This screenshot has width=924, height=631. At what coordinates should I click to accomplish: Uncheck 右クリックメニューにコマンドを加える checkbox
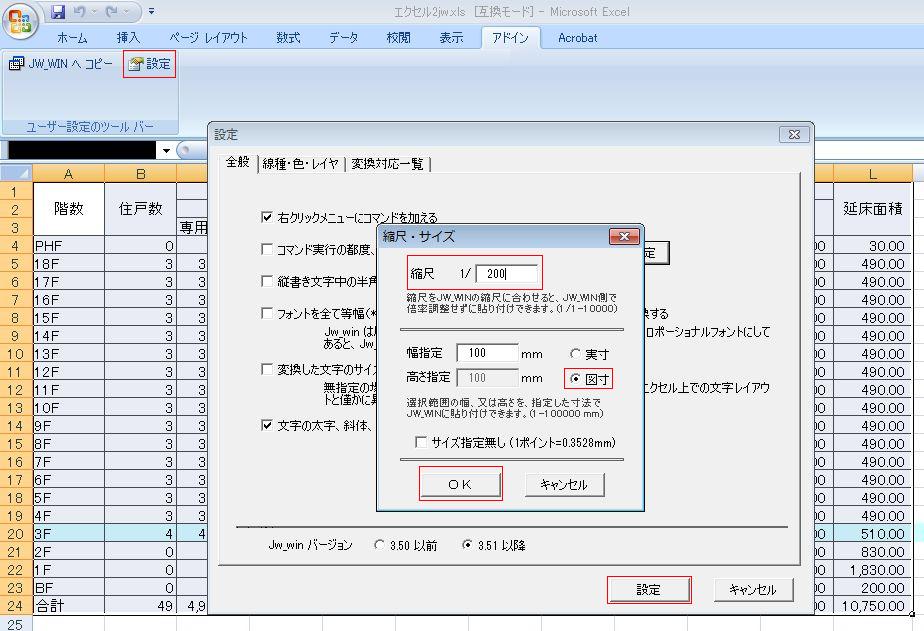[267, 217]
